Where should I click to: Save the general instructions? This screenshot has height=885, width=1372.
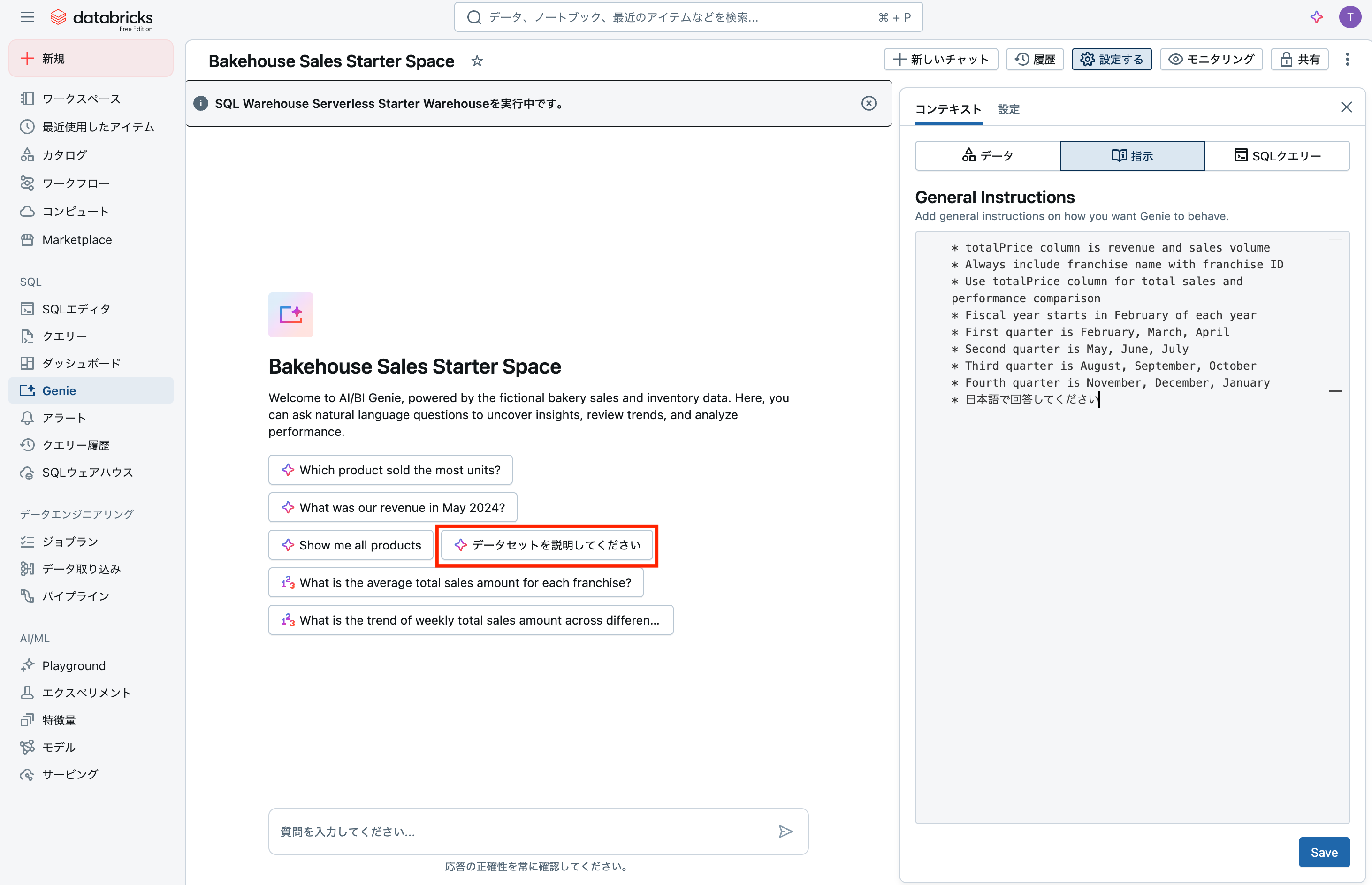coord(1324,852)
